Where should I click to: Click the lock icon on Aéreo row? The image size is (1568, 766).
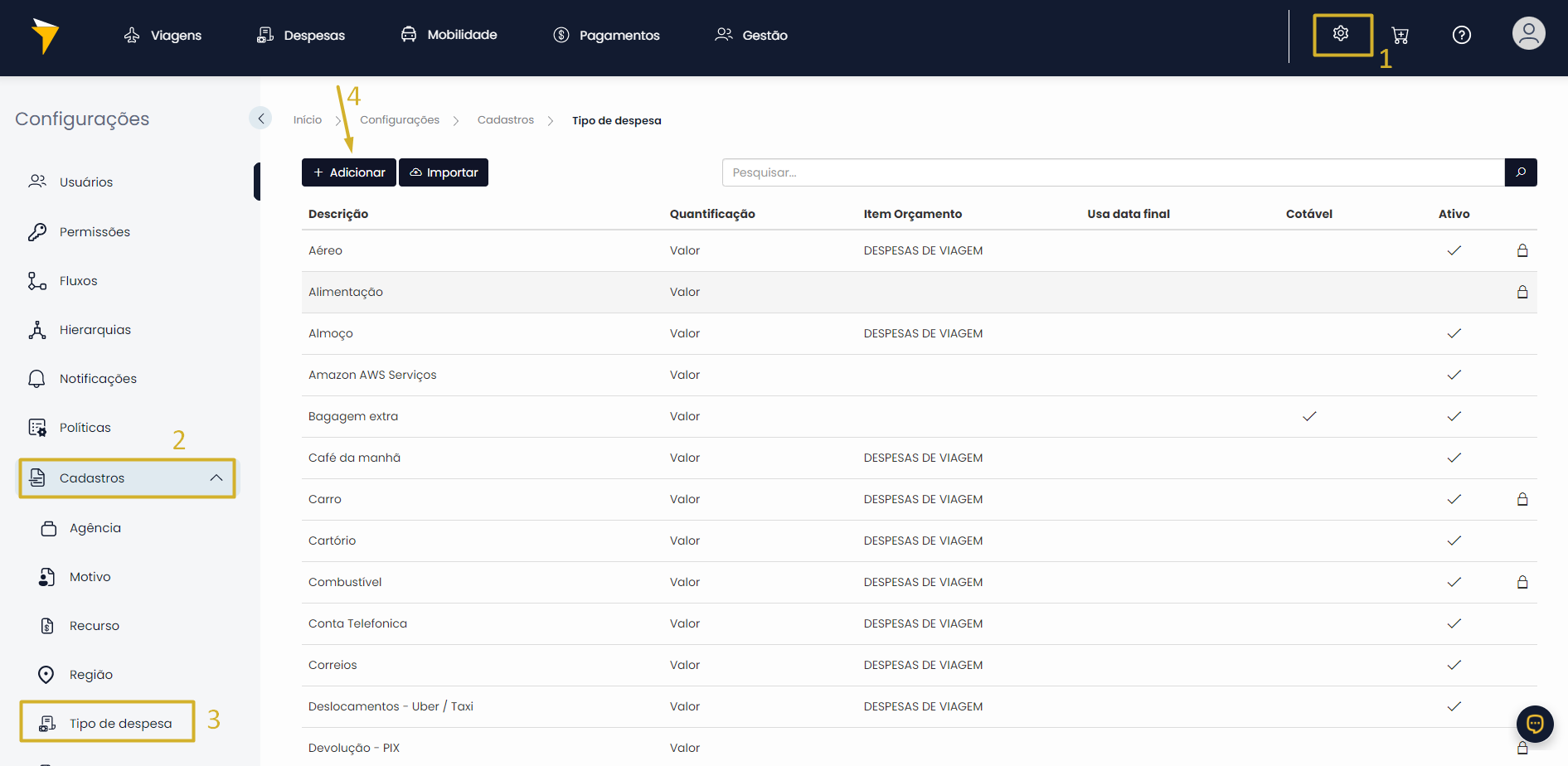(x=1522, y=250)
